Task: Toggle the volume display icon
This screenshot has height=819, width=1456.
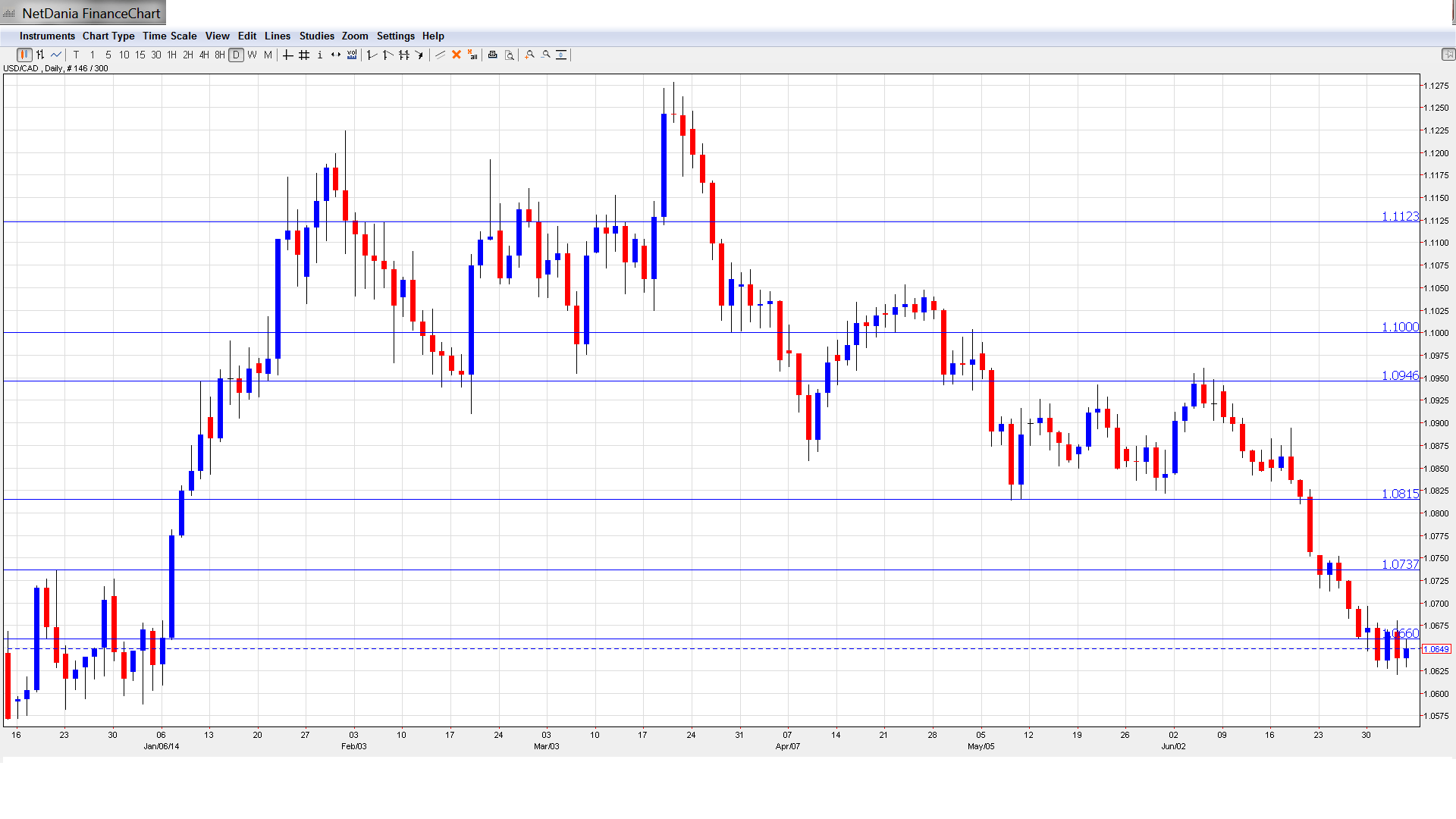Action: click(x=352, y=55)
